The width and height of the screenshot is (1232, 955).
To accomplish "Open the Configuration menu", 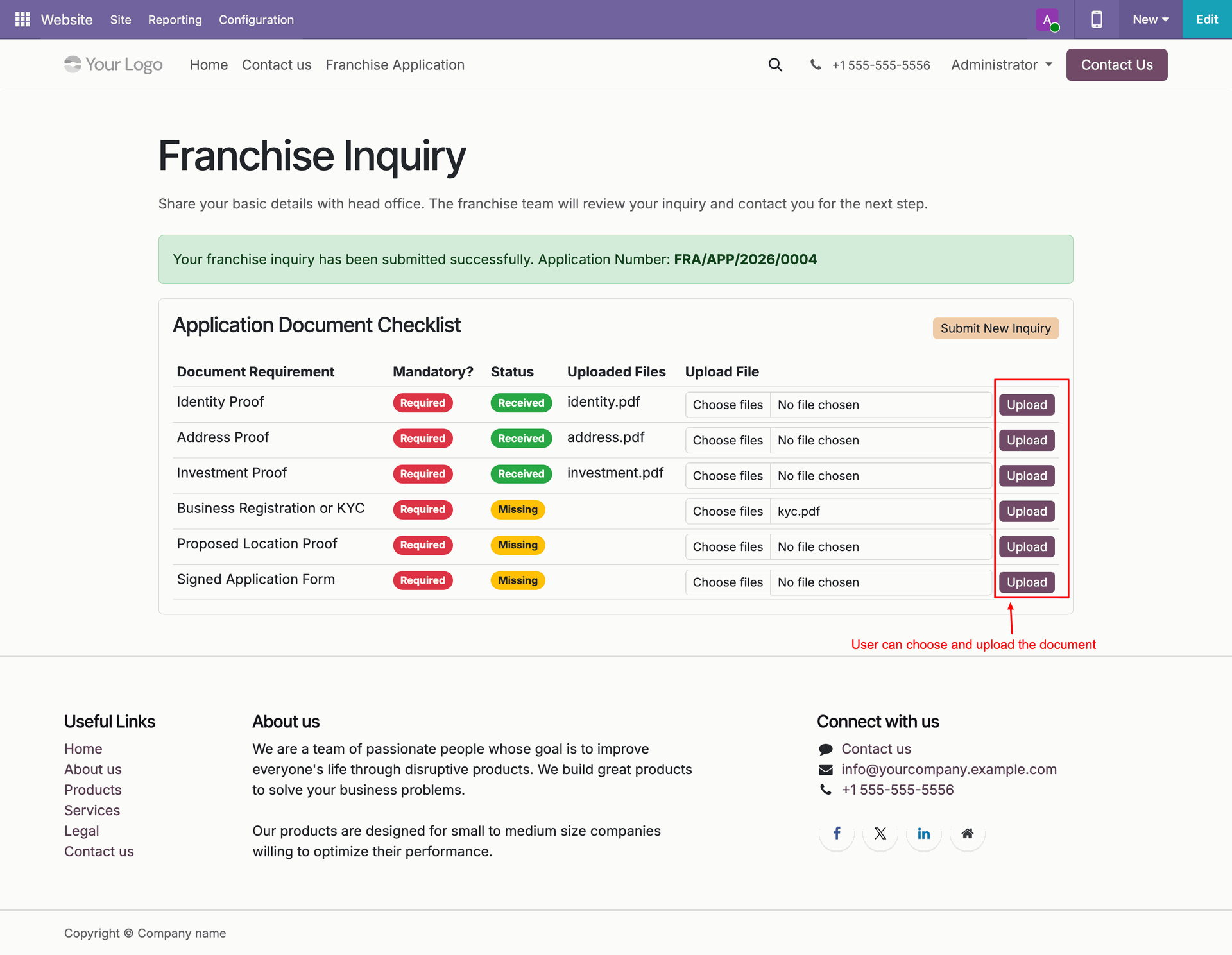I will pyautogui.click(x=256, y=20).
